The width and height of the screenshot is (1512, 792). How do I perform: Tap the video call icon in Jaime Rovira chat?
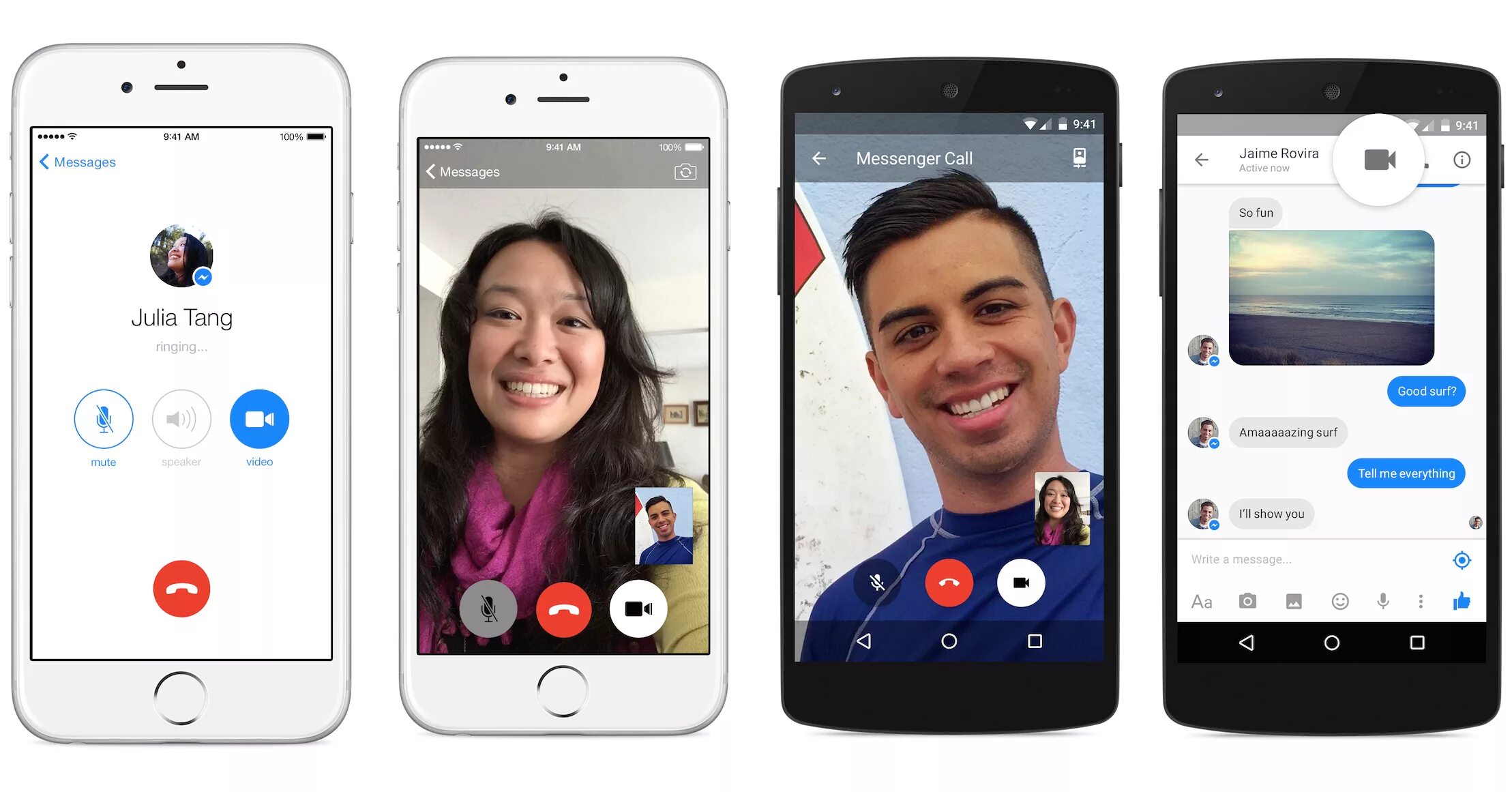click(1378, 161)
